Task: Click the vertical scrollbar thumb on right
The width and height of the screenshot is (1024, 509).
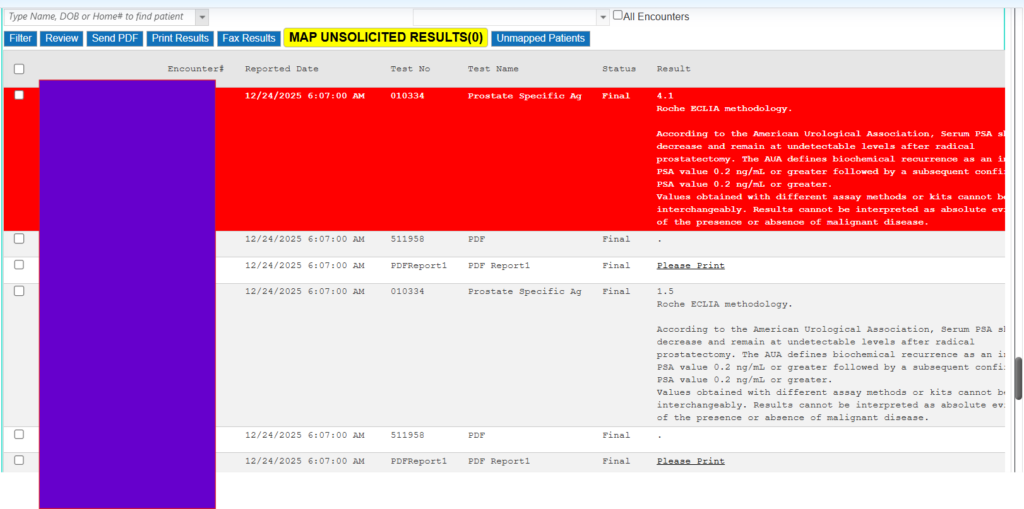Action: point(1018,378)
